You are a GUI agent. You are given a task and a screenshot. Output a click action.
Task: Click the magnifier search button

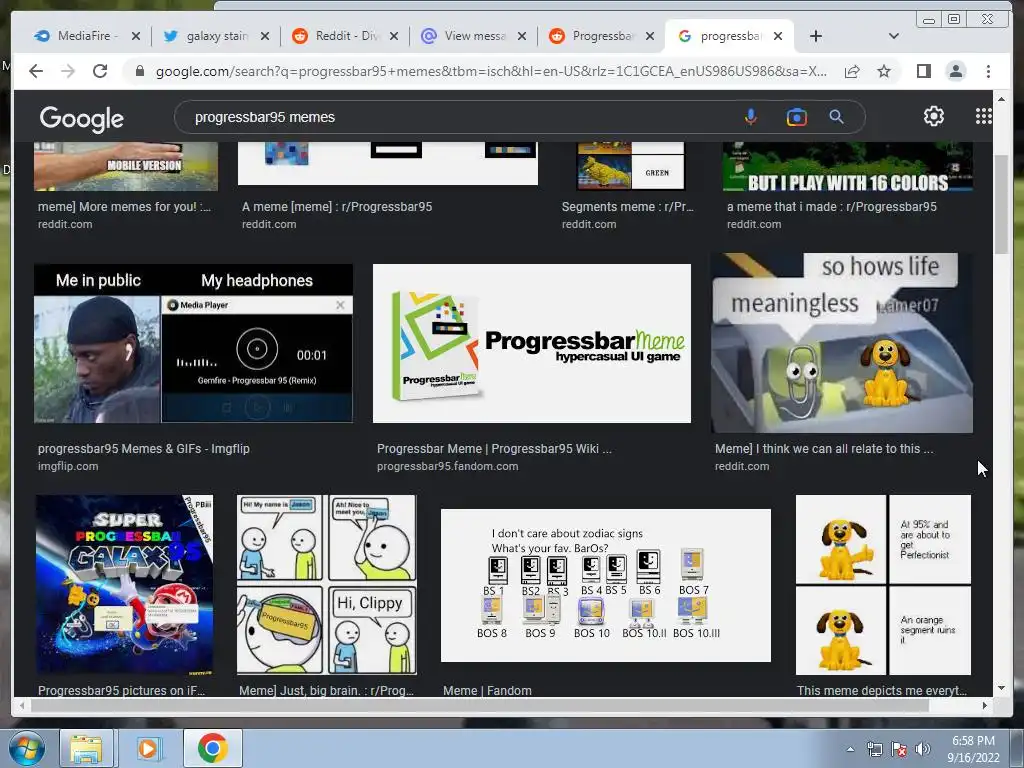pos(836,117)
